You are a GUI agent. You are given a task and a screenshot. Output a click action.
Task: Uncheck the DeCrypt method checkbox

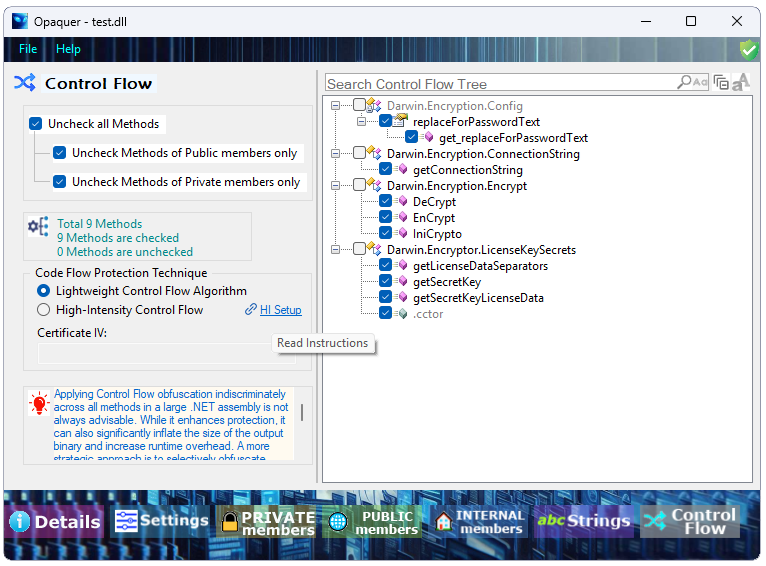[385, 201]
